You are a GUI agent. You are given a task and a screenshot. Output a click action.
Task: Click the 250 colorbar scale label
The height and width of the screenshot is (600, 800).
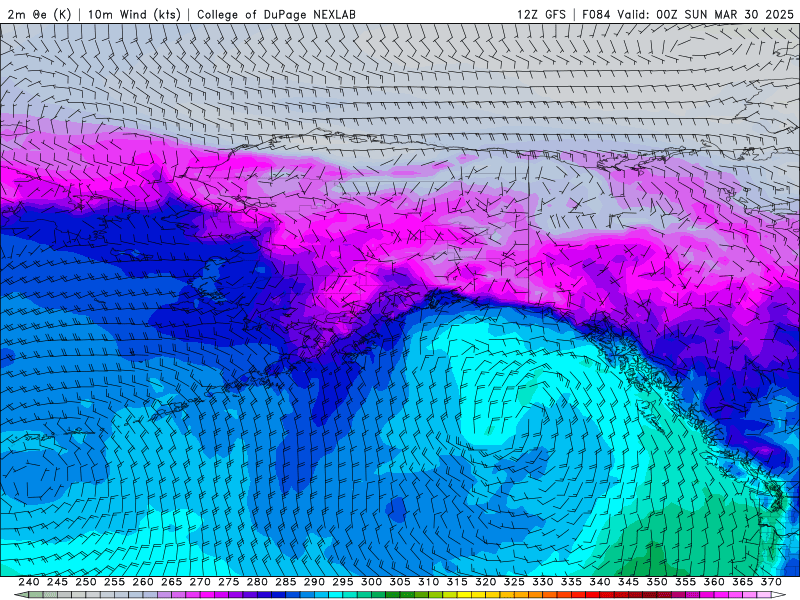[86, 582]
